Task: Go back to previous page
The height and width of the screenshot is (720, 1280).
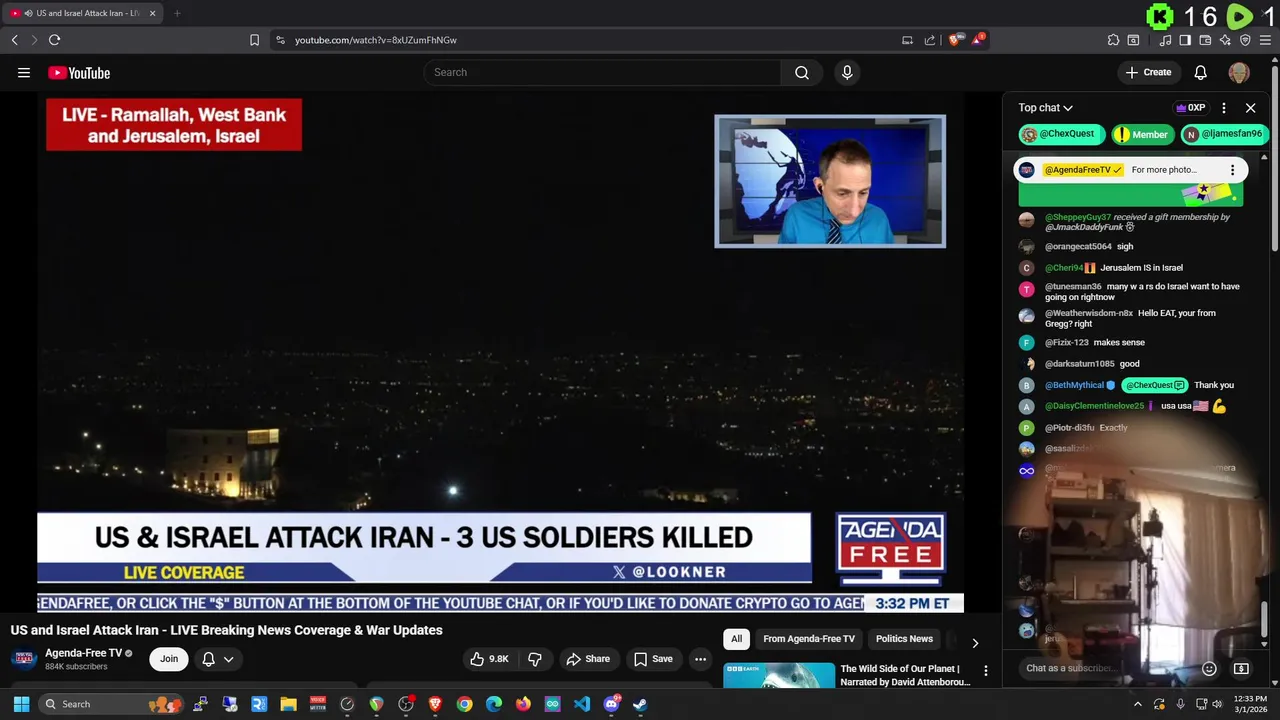Action: 14,40
